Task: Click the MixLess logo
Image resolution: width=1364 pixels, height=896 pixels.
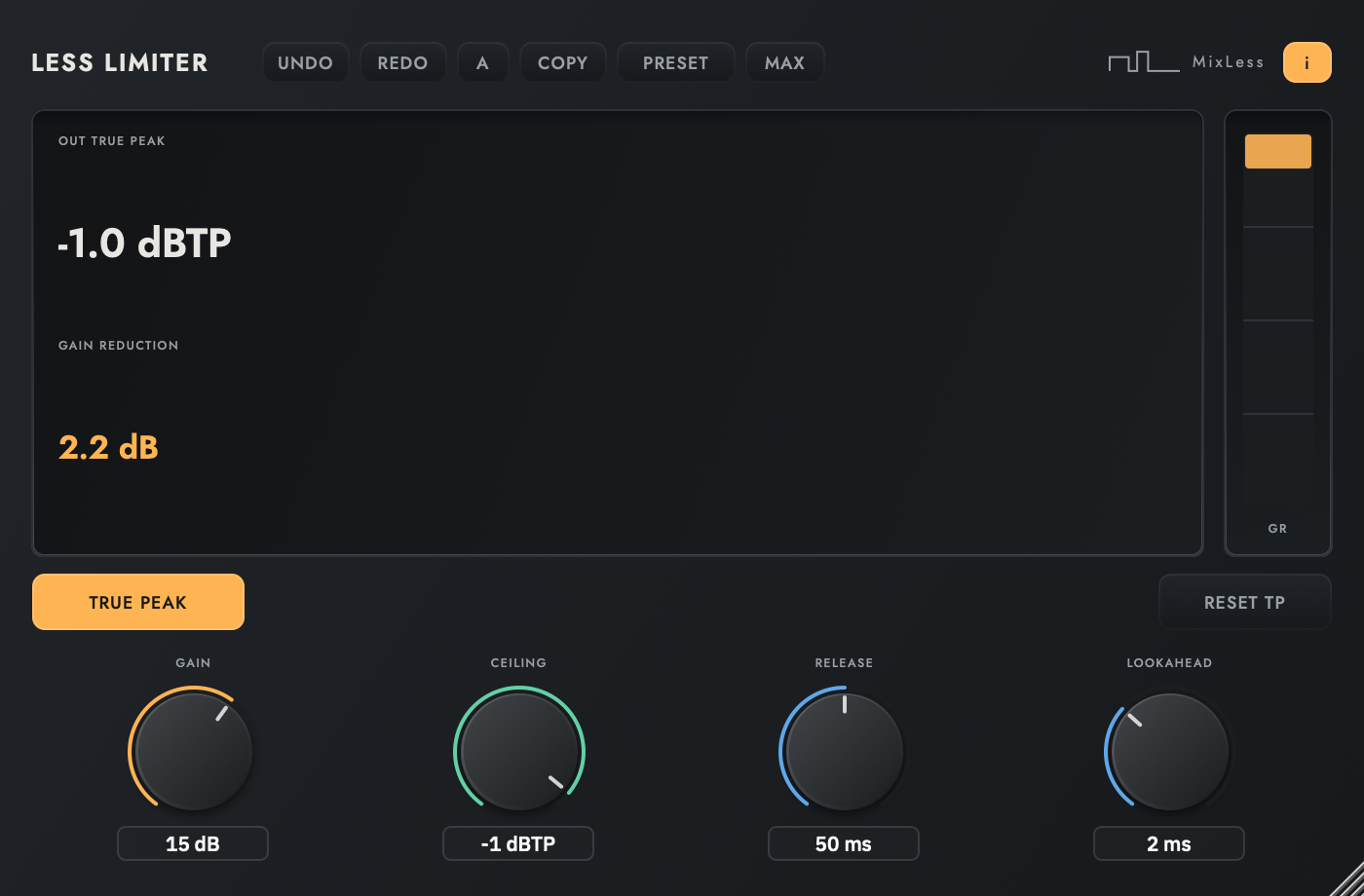Action: point(1186,62)
